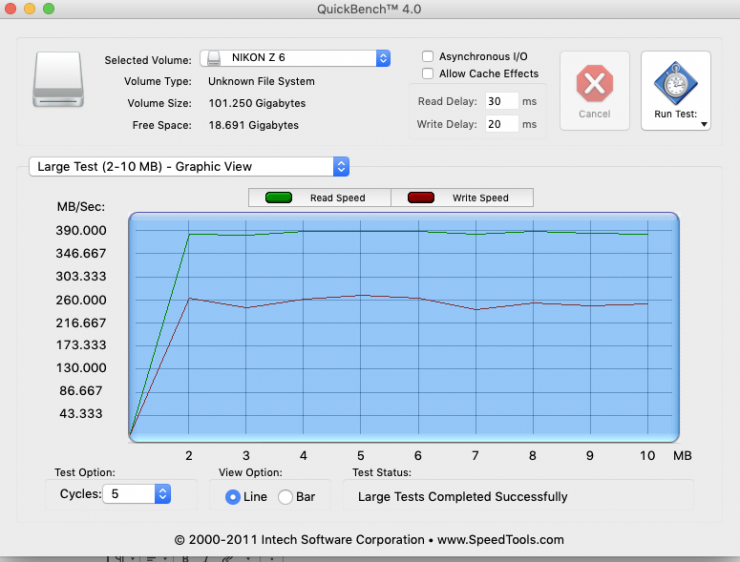Click the Write Delay input field

click(501, 124)
